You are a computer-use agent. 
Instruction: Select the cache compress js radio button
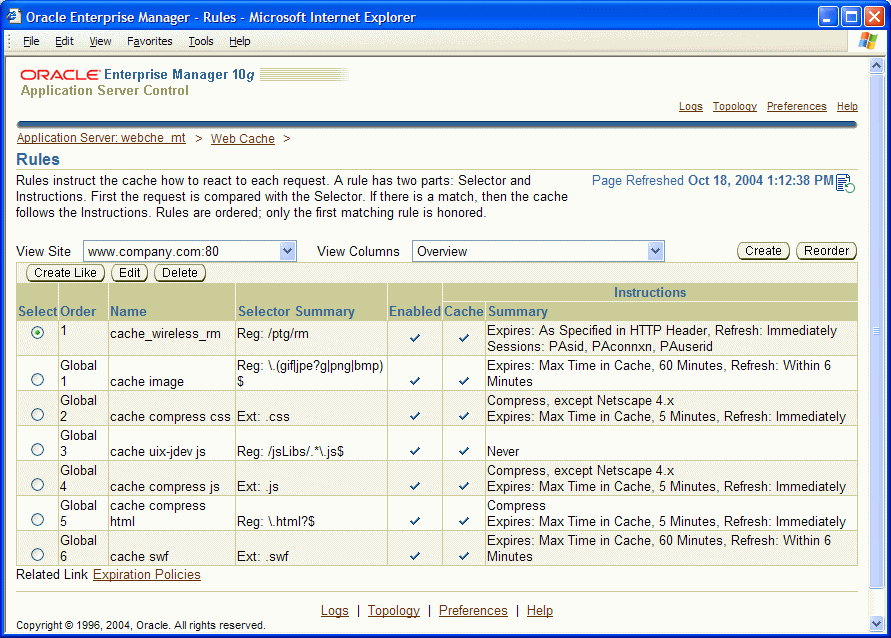[x=38, y=484]
